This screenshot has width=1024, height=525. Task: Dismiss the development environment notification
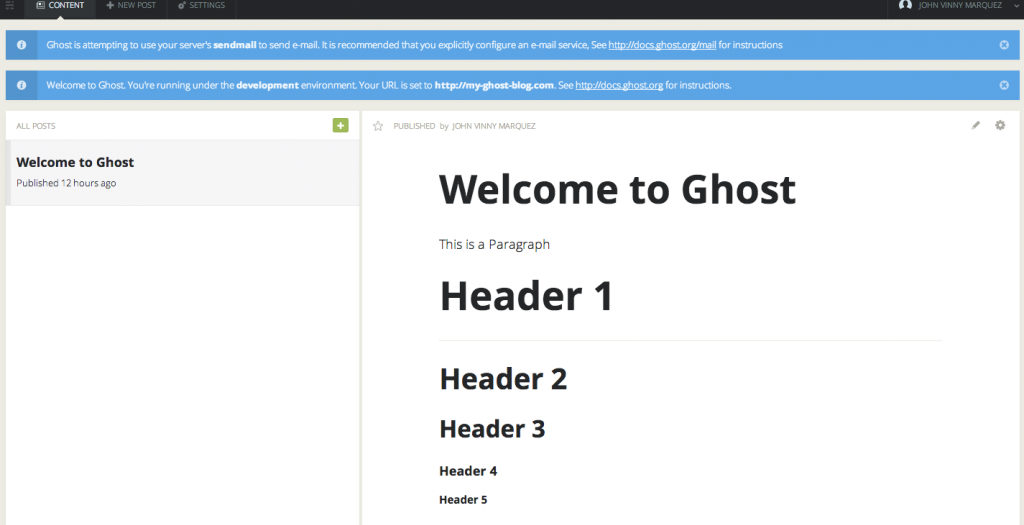coord(1004,86)
